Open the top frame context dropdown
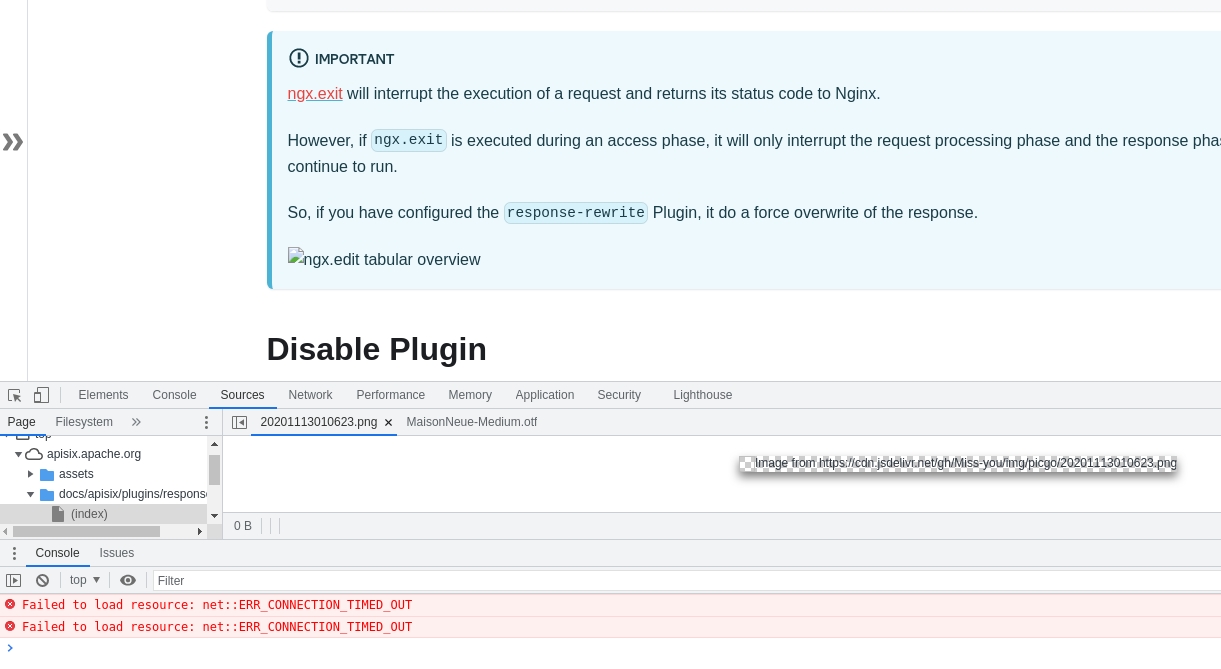The image size is (1221, 669). (84, 580)
